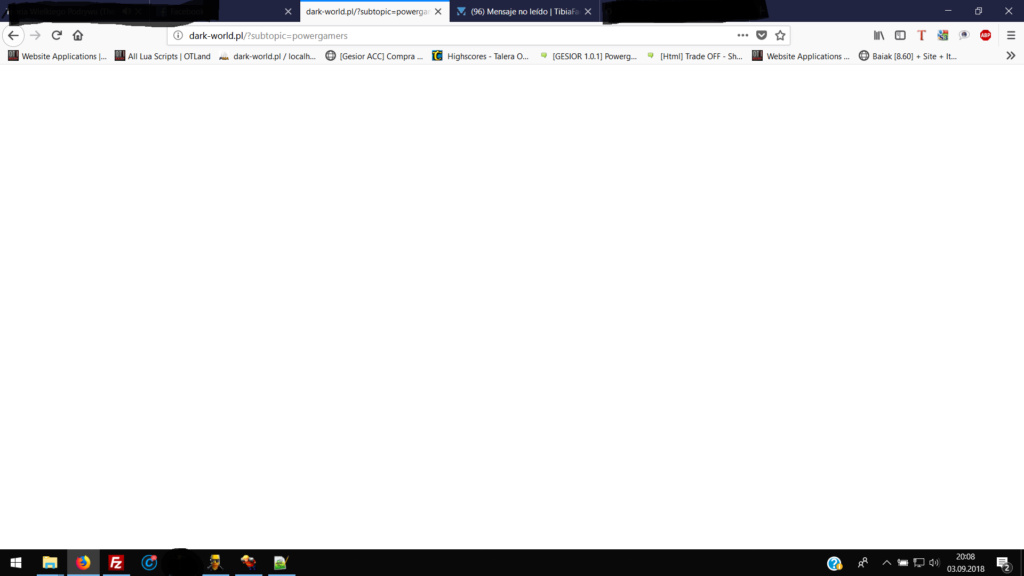Viewport: 1024px width, 576px height.
Task: Go back to the previous page
Action: point(13,35)
